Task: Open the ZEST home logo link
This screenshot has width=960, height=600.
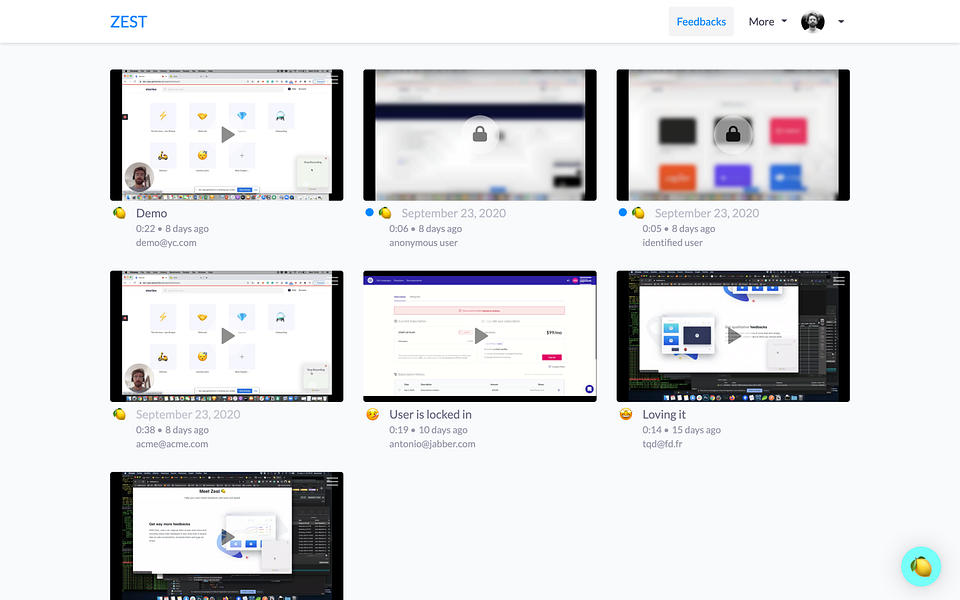Action: click(129, 21)
